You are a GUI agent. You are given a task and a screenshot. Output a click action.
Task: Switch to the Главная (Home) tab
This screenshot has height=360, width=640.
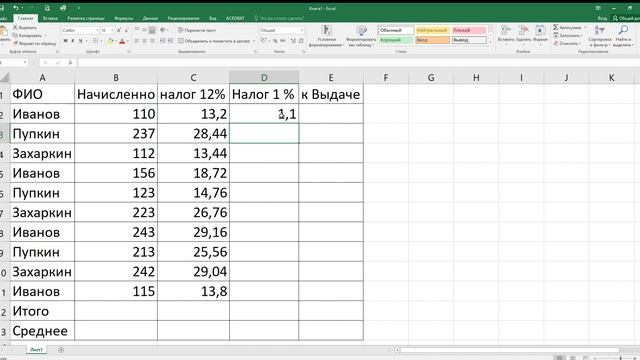click(x=25, y=18)
